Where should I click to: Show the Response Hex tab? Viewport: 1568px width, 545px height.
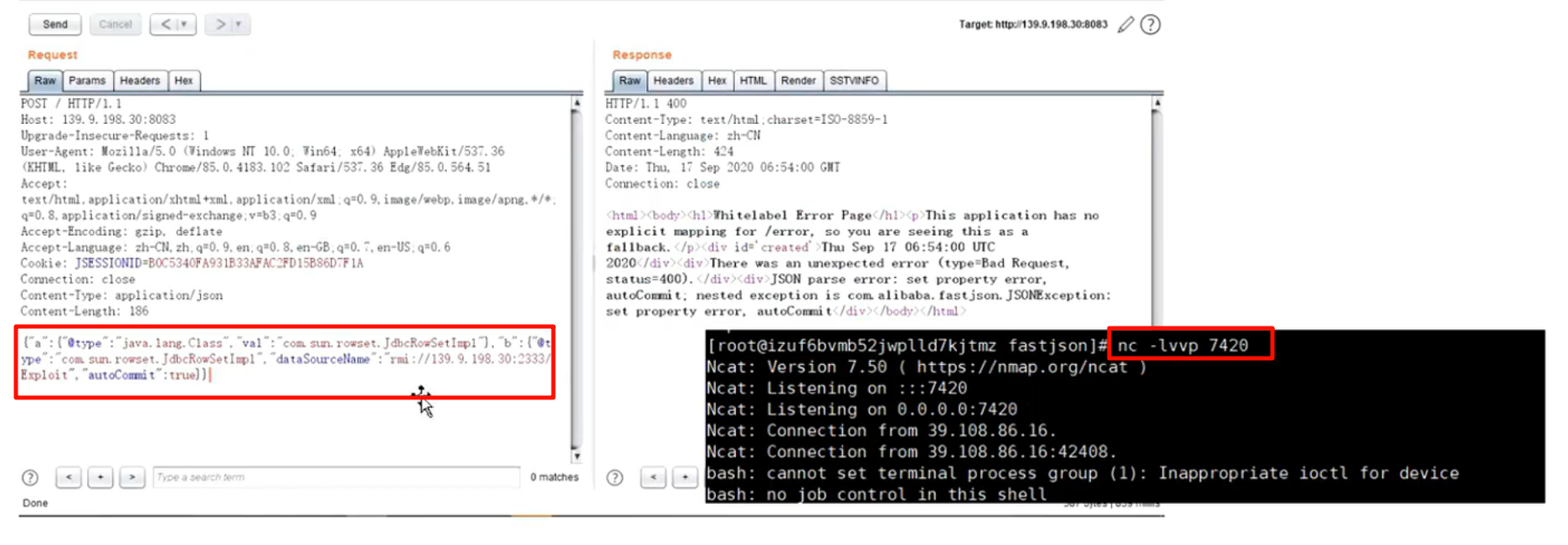click(x=717, y=80)
